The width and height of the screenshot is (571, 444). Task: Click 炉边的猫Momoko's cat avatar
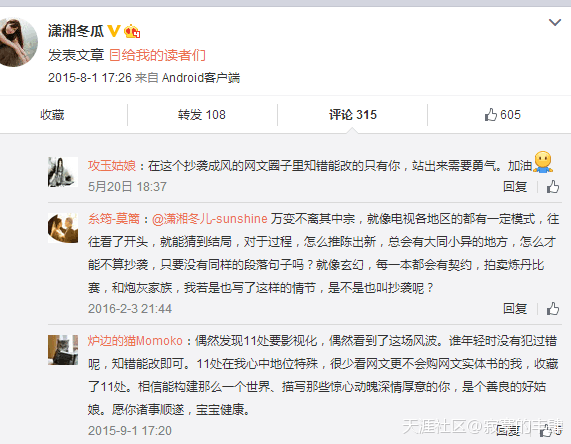tap(63, 350)
